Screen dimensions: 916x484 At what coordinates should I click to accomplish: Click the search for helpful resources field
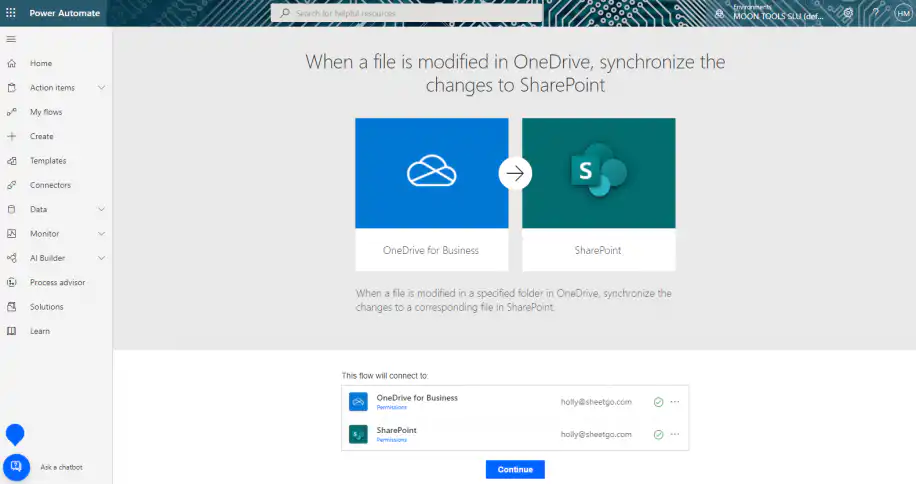point(407,13)
